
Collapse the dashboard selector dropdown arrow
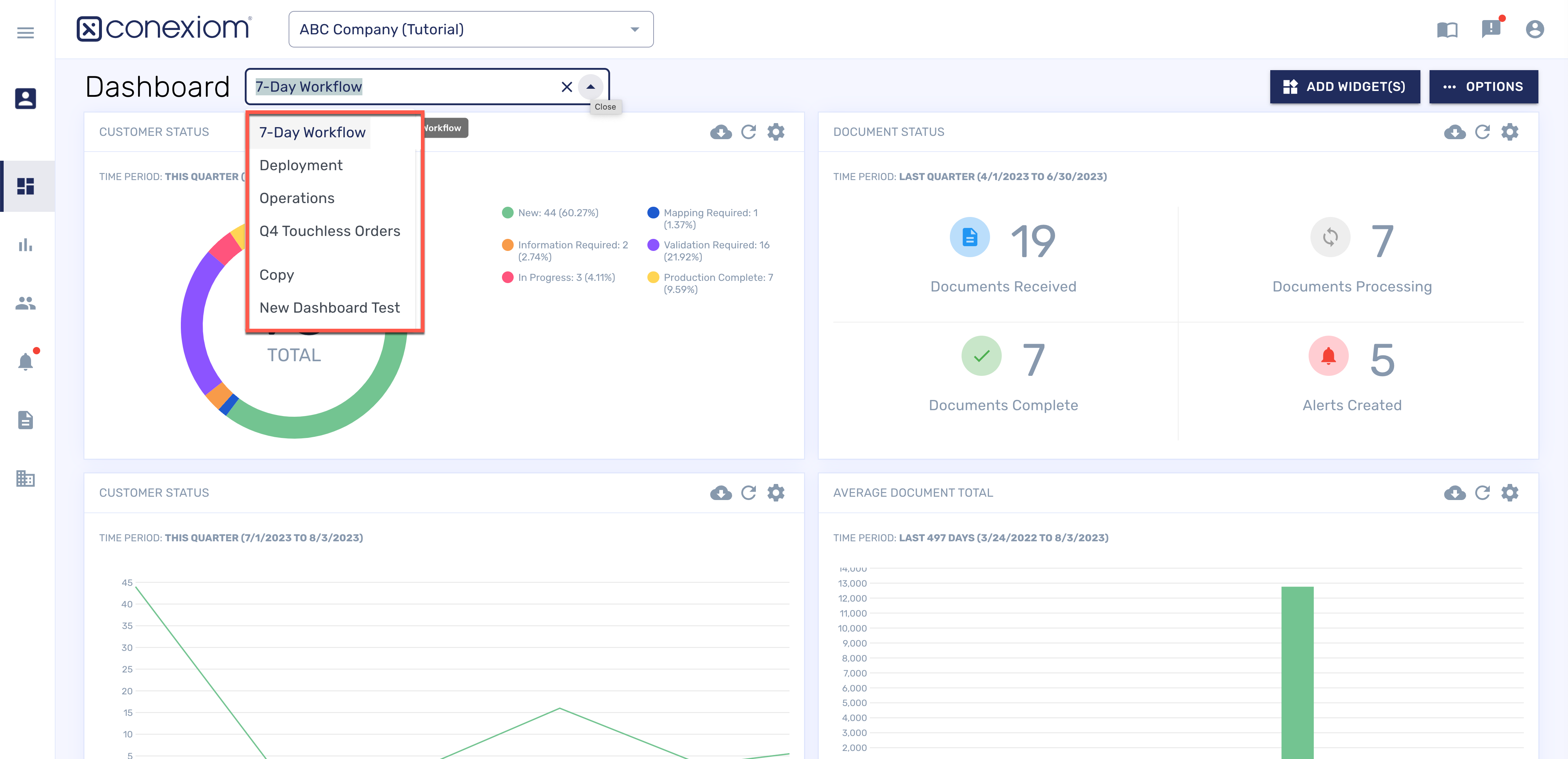pyautogui.click(x=590, y=87)
